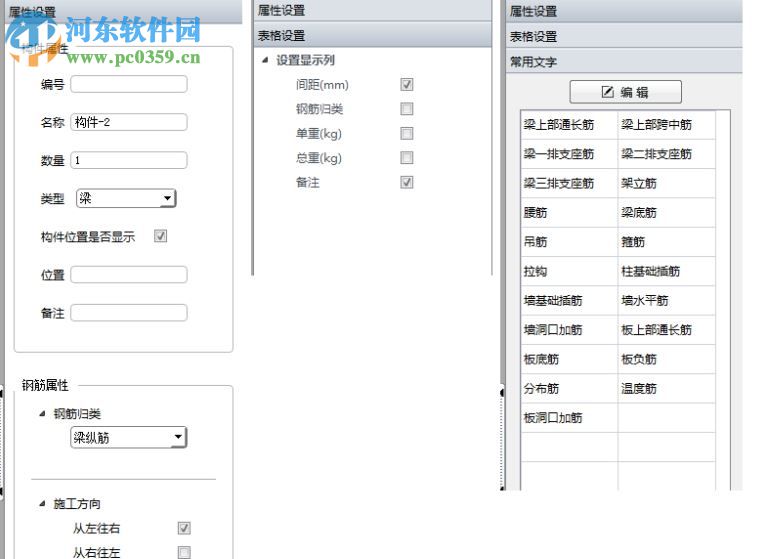Toggle the 间距(mm) column checkbox
The width and height of the screenshot is (768, 559).
click(x=407, y=84)
